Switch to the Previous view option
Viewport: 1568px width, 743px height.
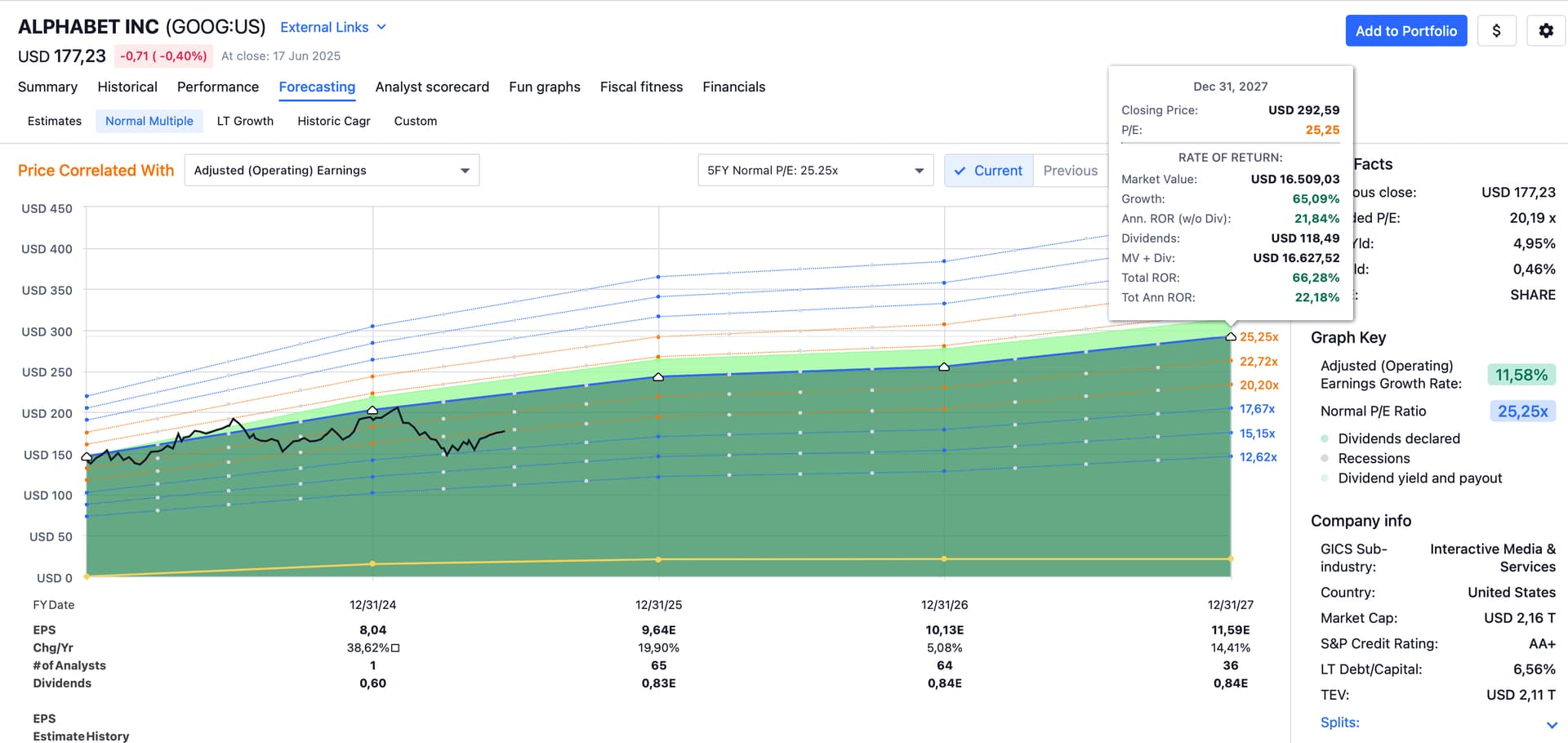pos(1070,171)
